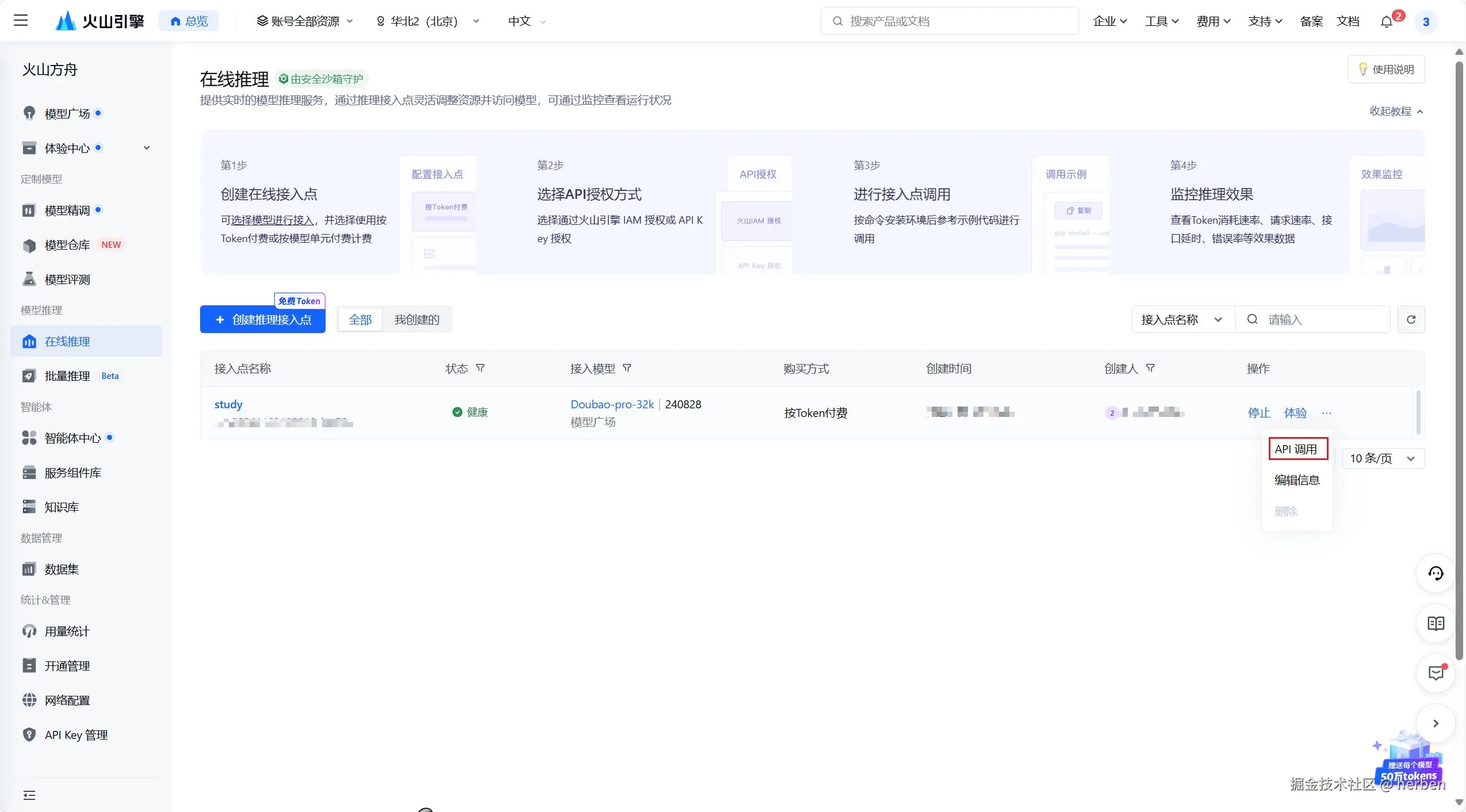1466x812 pixels.
Task: Focus the 搜索产品或文档 search box
Action: coord(950,21)
